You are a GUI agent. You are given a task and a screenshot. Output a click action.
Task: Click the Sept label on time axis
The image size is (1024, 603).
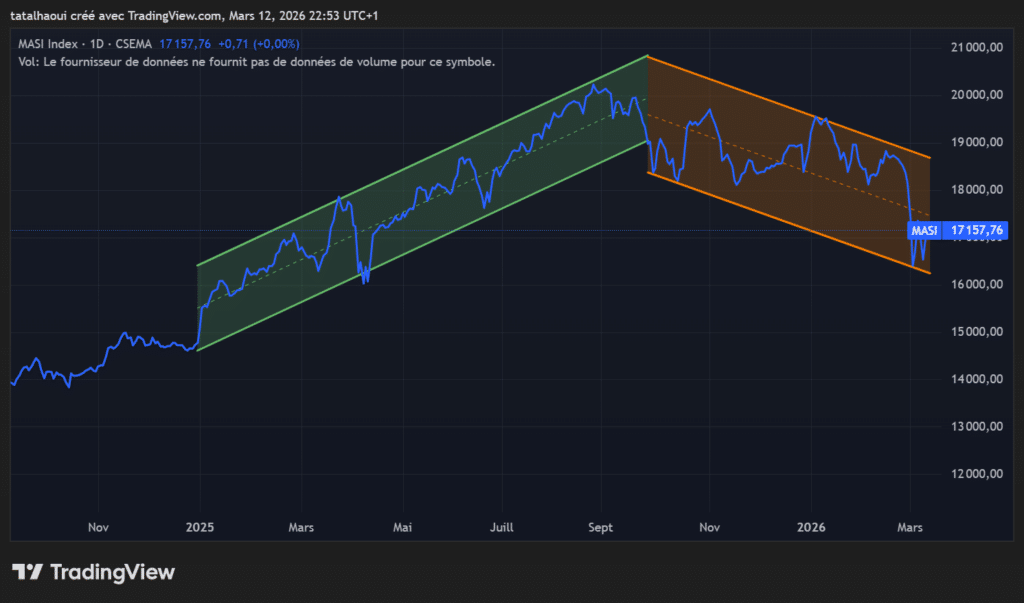click(602, 526)
